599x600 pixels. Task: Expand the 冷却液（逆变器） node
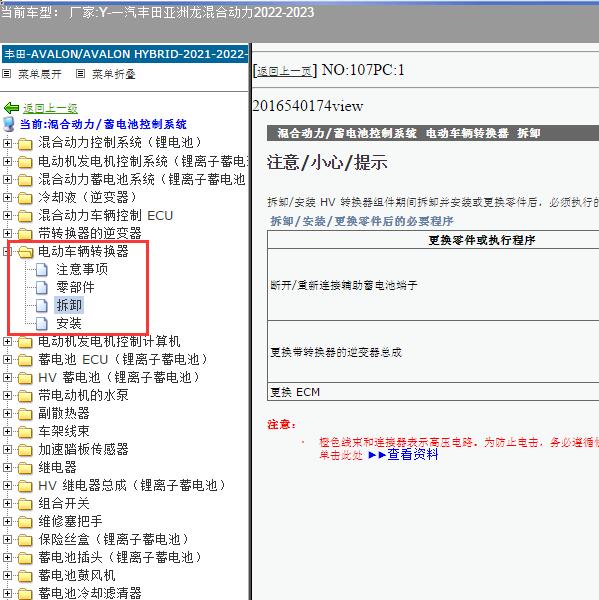click(x=7, y=197)
